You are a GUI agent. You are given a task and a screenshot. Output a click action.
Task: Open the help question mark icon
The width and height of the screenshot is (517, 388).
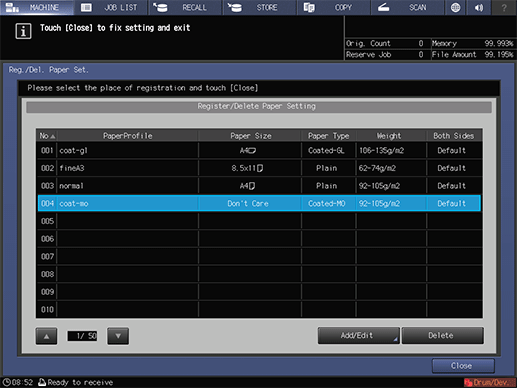pos(504,7)
